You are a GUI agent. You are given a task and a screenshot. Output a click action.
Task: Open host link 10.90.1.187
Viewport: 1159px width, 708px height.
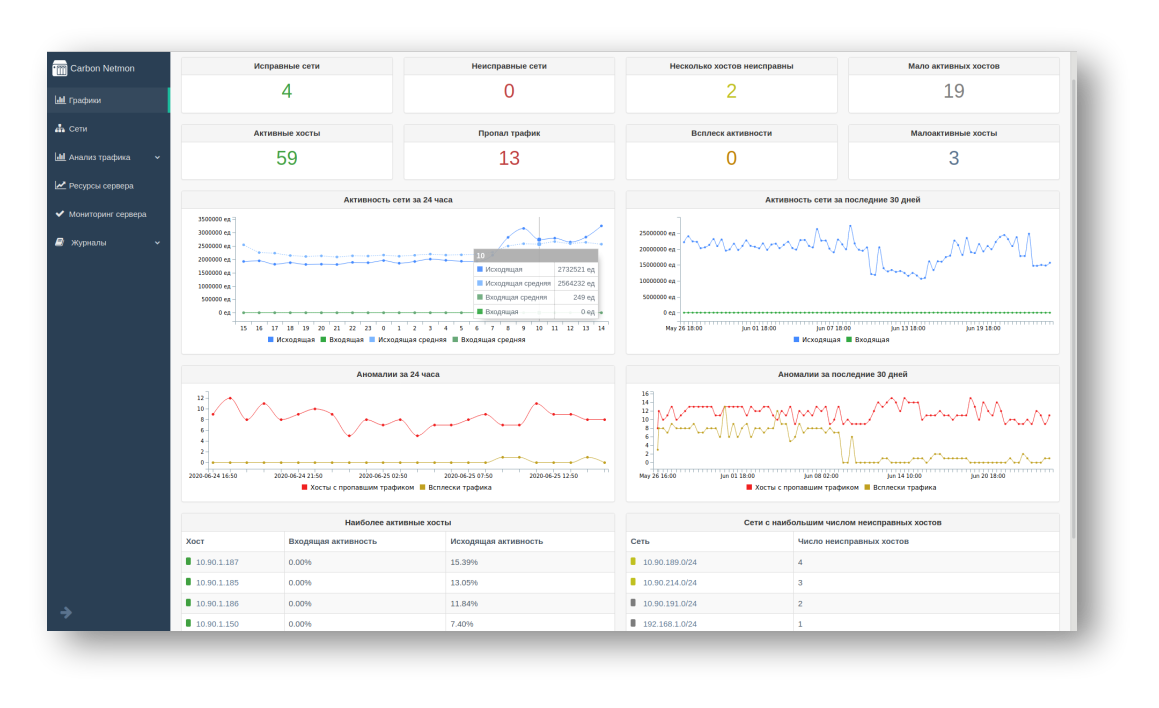[217, 562]
